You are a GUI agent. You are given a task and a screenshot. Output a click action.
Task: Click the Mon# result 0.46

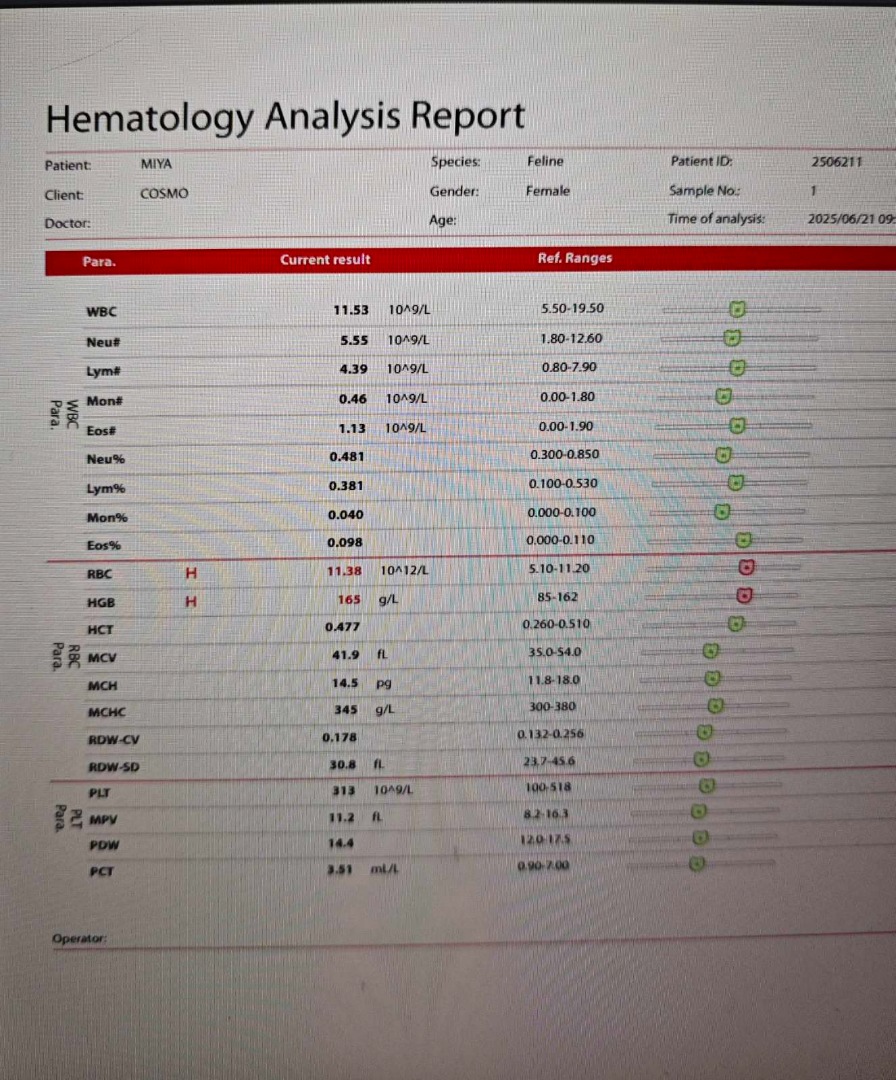[353, 399]
